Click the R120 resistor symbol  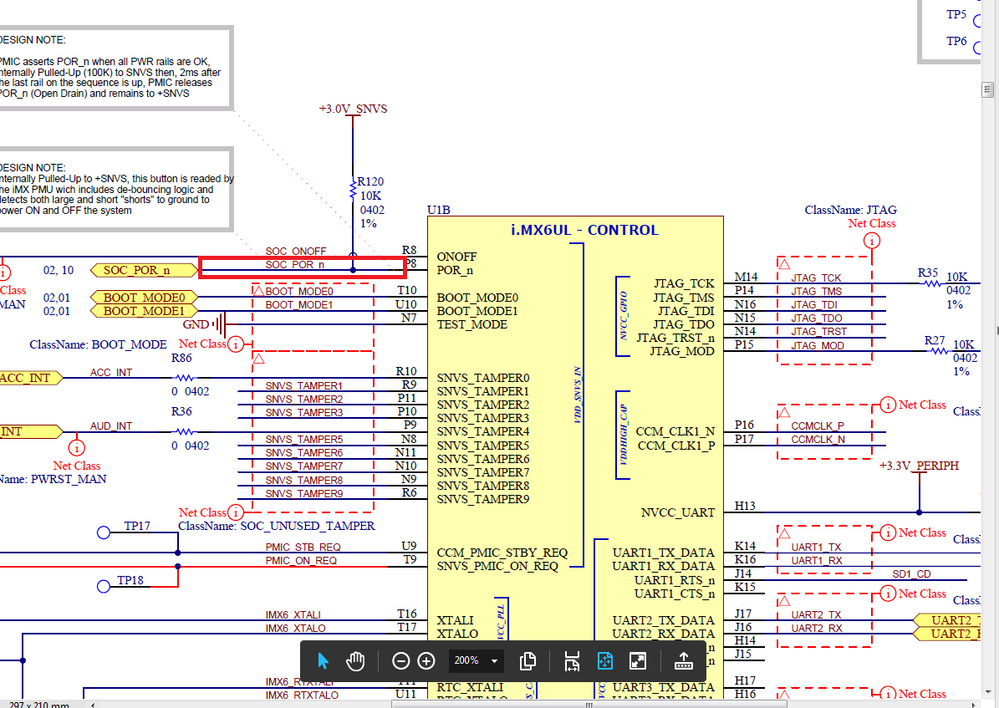(352, 189)
